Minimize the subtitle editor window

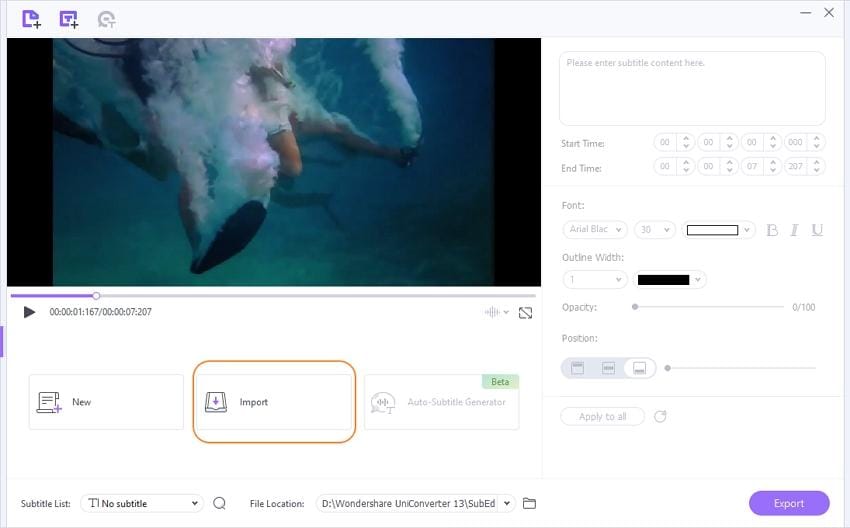pos(806,12)
